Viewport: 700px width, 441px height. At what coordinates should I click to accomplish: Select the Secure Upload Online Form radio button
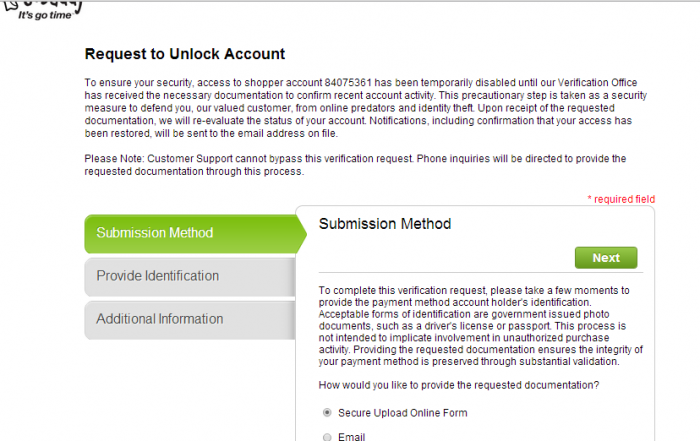pos(327,412)
